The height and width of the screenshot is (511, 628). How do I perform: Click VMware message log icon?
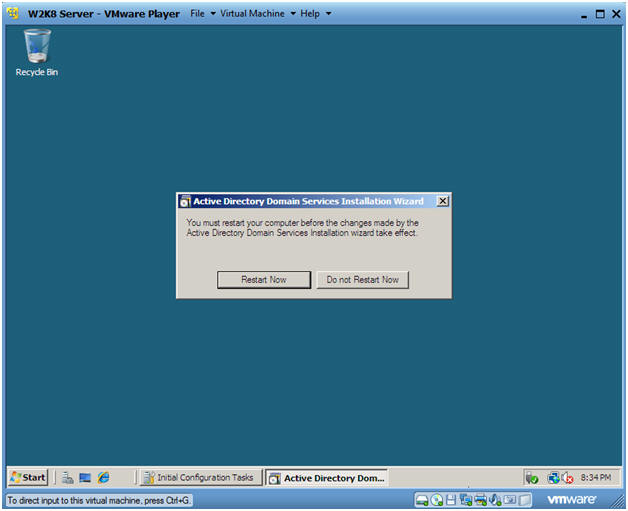pyautogui.click(x=510, y=500)
